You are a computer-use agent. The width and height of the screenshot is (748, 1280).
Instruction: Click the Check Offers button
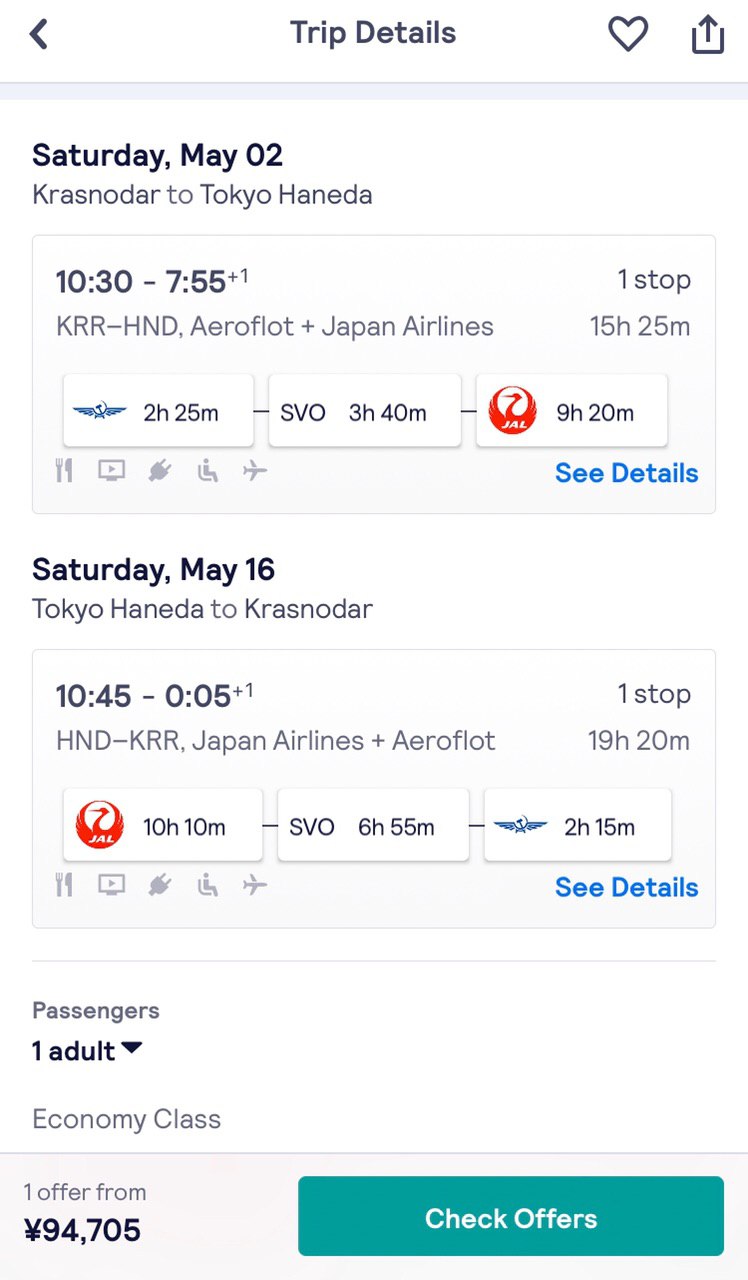click(511, 1217)
